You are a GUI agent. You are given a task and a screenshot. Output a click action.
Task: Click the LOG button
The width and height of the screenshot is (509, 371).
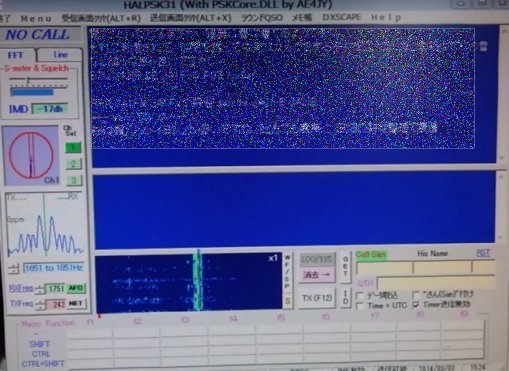pyautogui.click(x=316, y=259)
